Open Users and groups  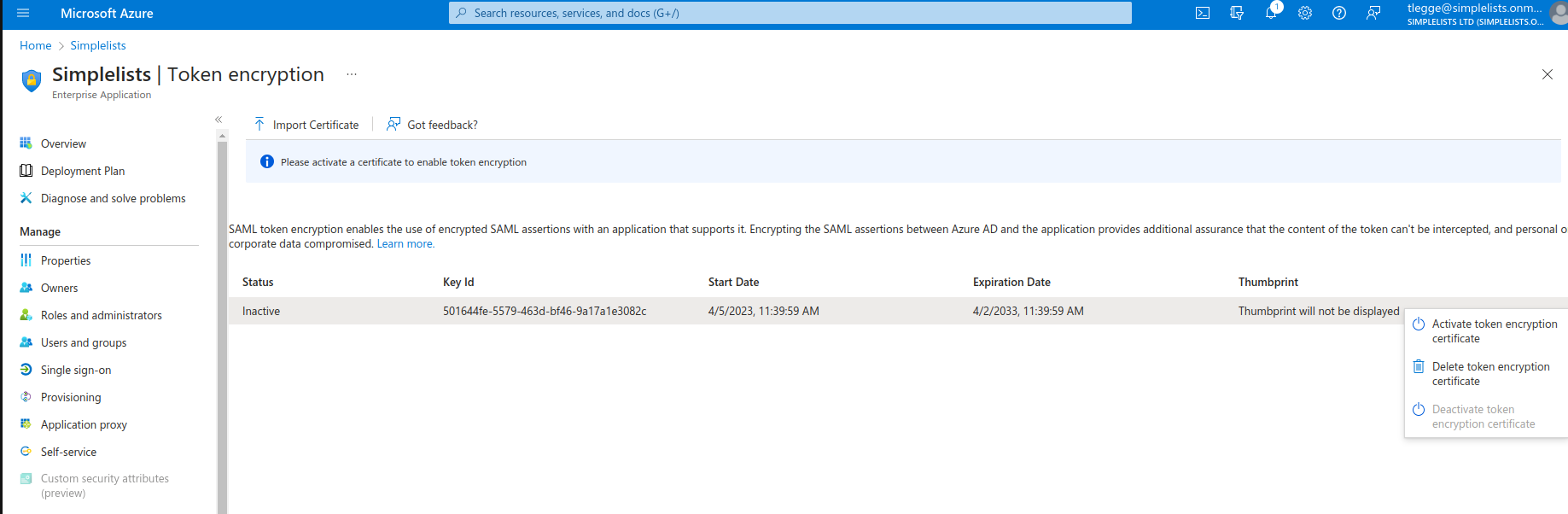84,342
